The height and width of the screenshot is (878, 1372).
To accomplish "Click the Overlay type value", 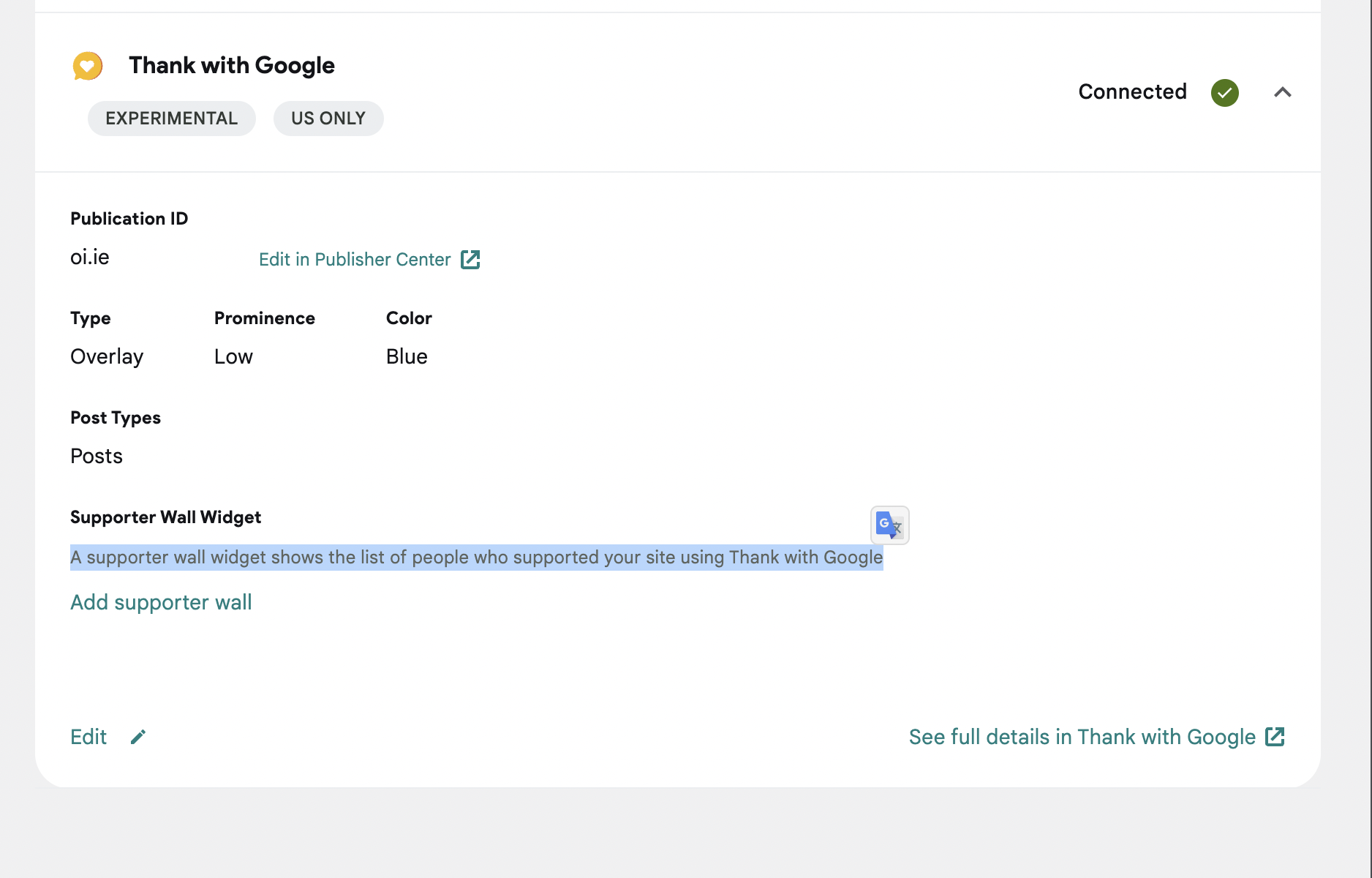I will tap(107, 356).
